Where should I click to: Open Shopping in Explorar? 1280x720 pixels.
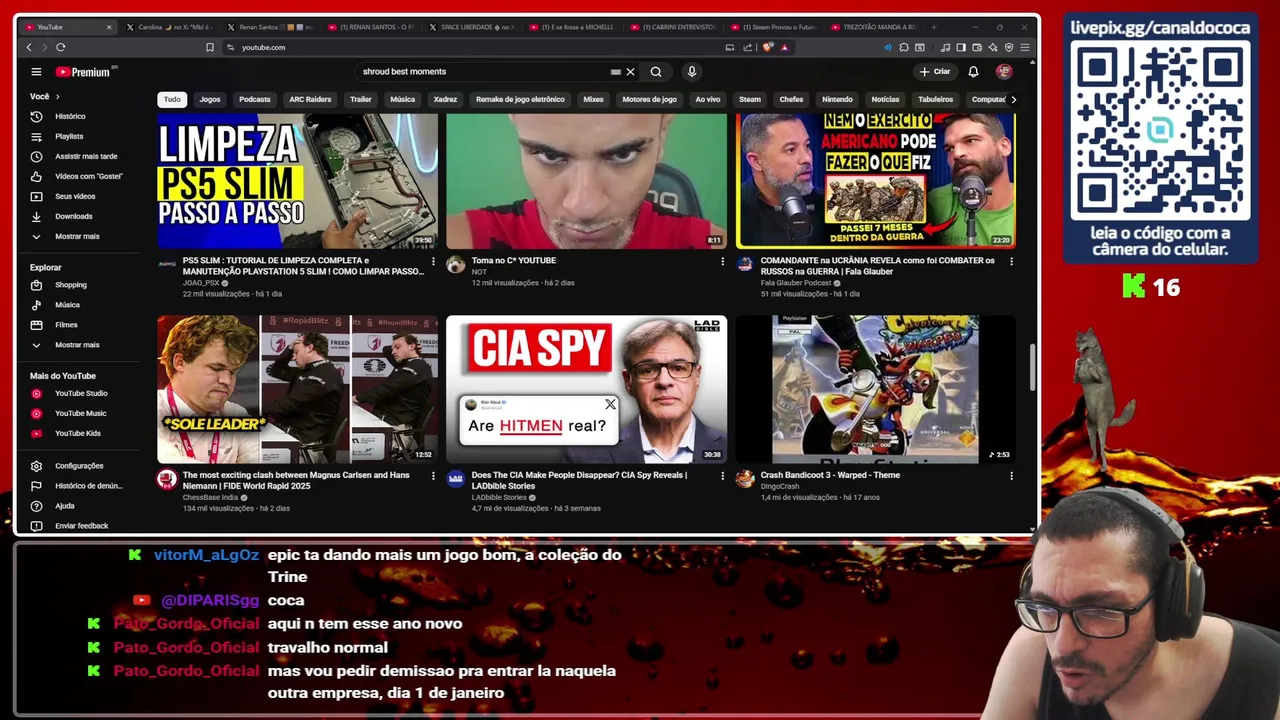[x=76, y=285]
